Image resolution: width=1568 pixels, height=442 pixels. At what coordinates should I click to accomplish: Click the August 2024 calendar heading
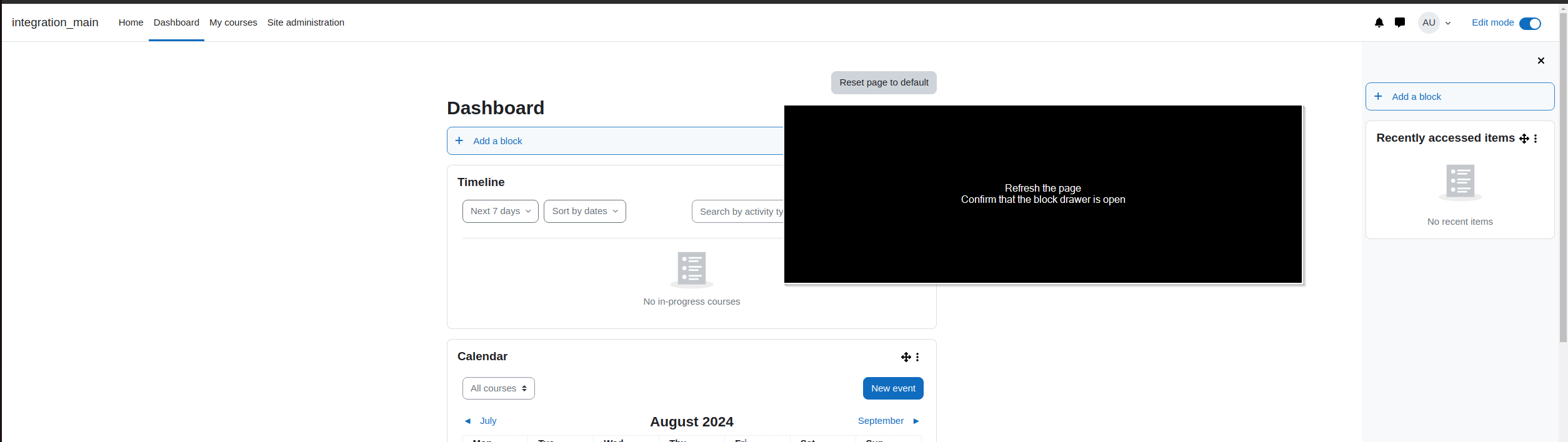691,422
